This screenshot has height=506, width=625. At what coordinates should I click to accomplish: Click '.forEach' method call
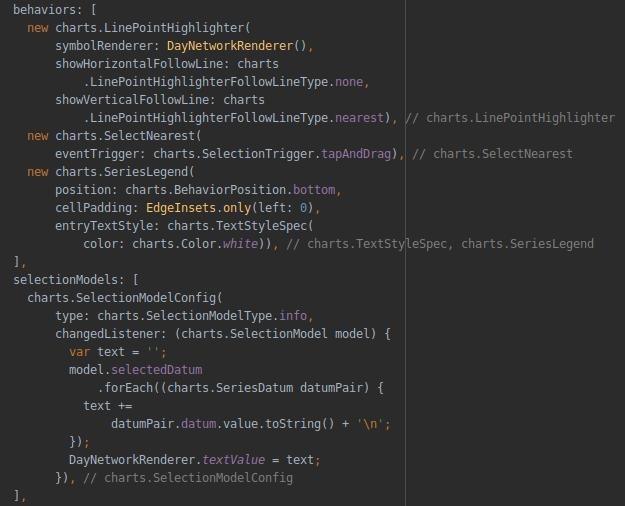(x=125, y=388)
